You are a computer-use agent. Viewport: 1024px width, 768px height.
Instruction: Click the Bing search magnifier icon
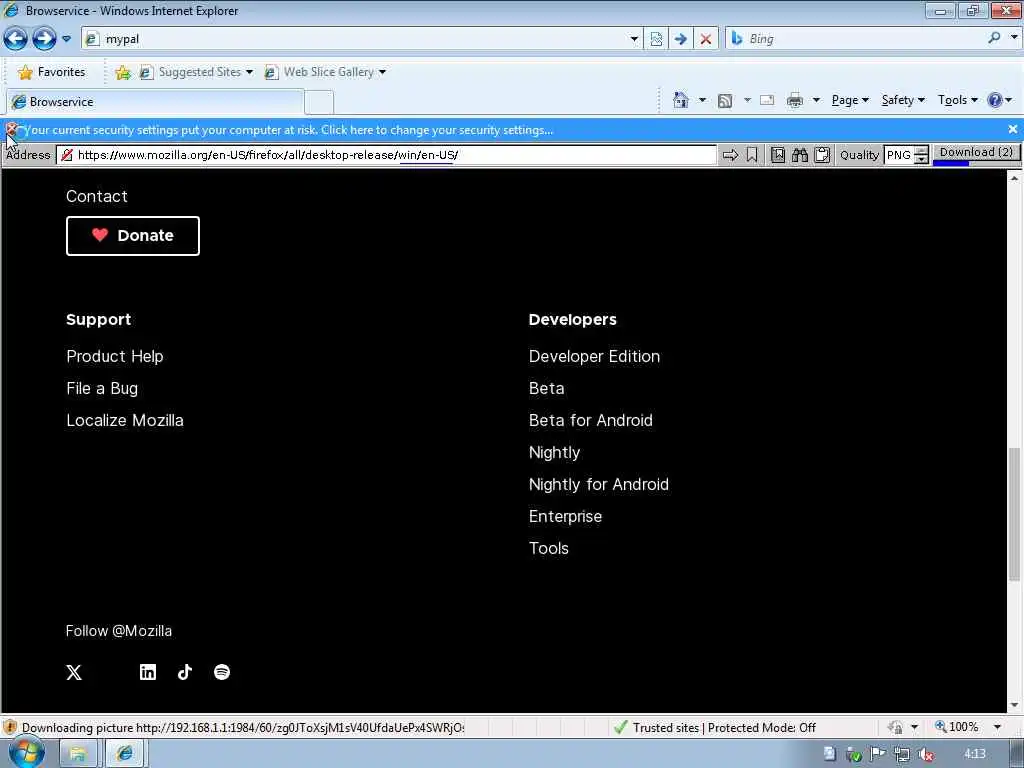pyautogui.click(x=994, y=38)
